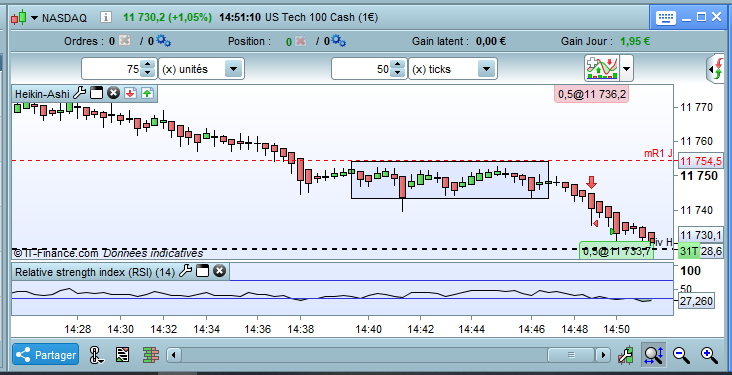The width and height of the screenshot is (732, 375).
Task: Open position settings gear icon
Action: click(x=338, y=41)
